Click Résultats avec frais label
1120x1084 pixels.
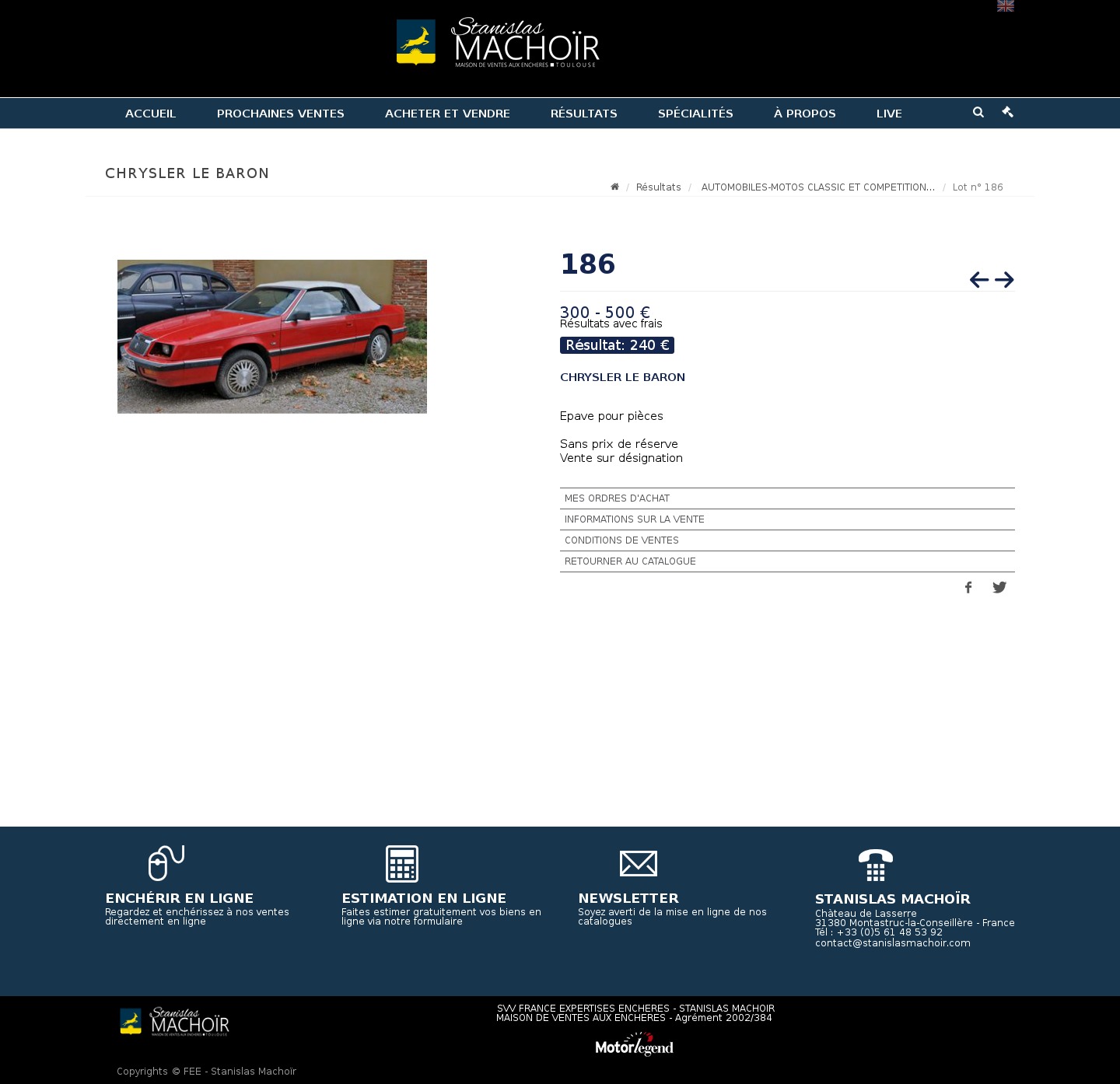click(x=611, y=324)
